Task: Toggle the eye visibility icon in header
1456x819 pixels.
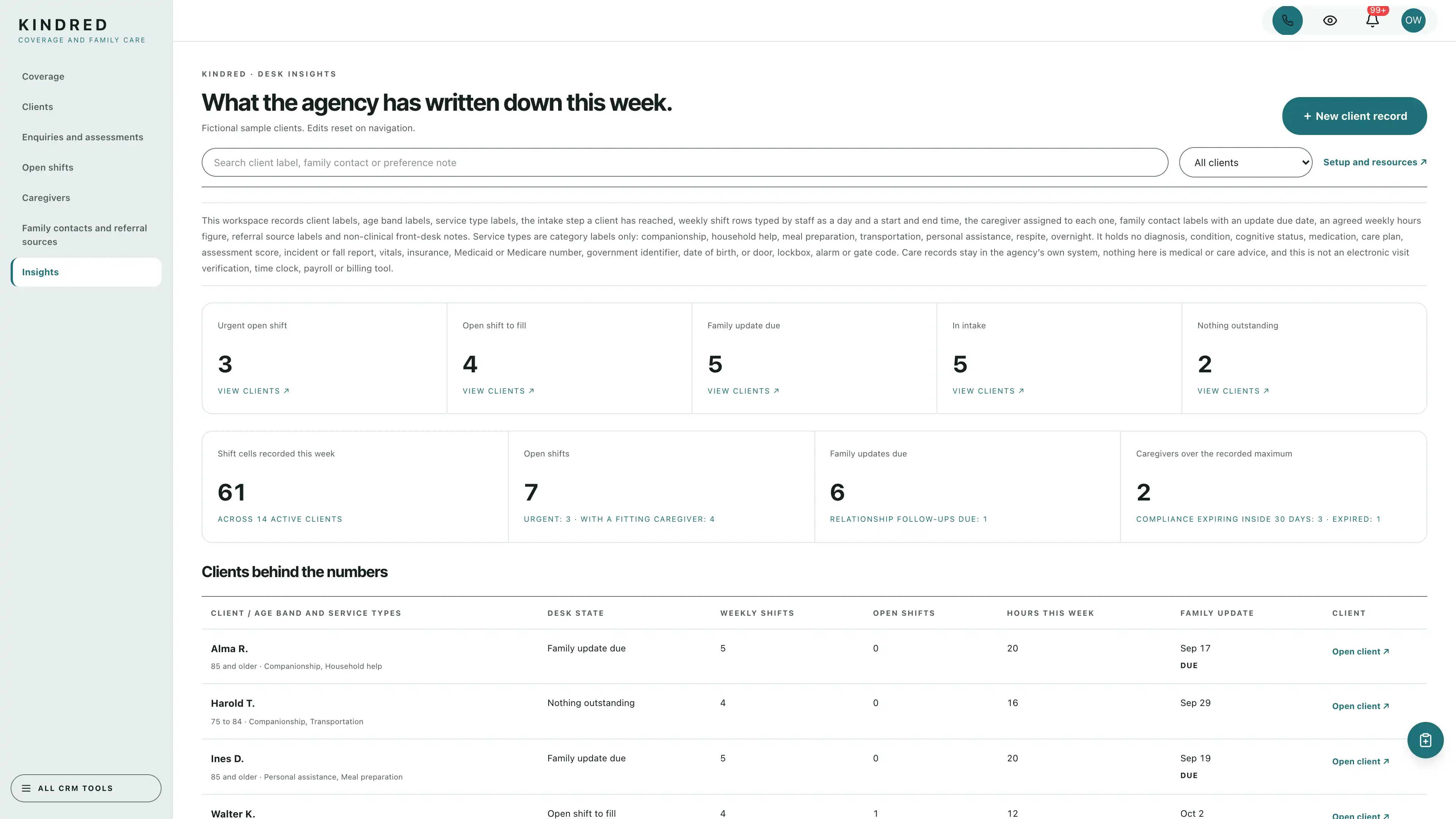Action: pos(1330,20)
